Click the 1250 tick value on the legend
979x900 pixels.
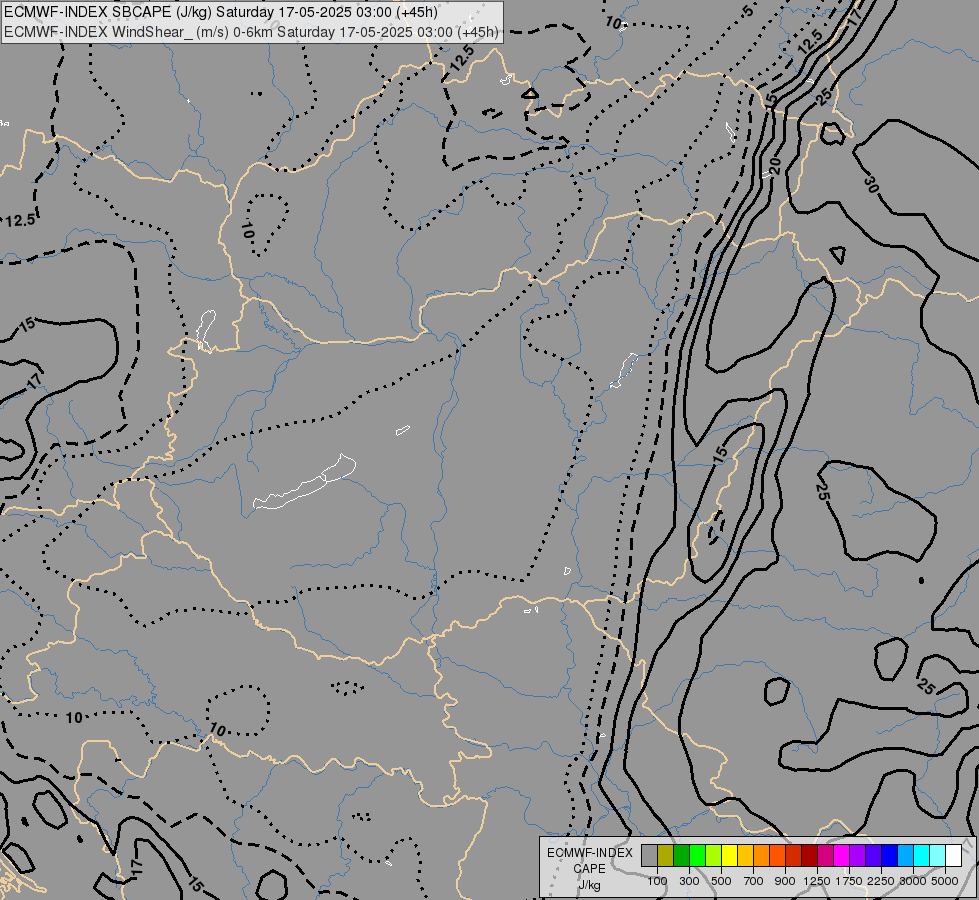pos(817,881)
